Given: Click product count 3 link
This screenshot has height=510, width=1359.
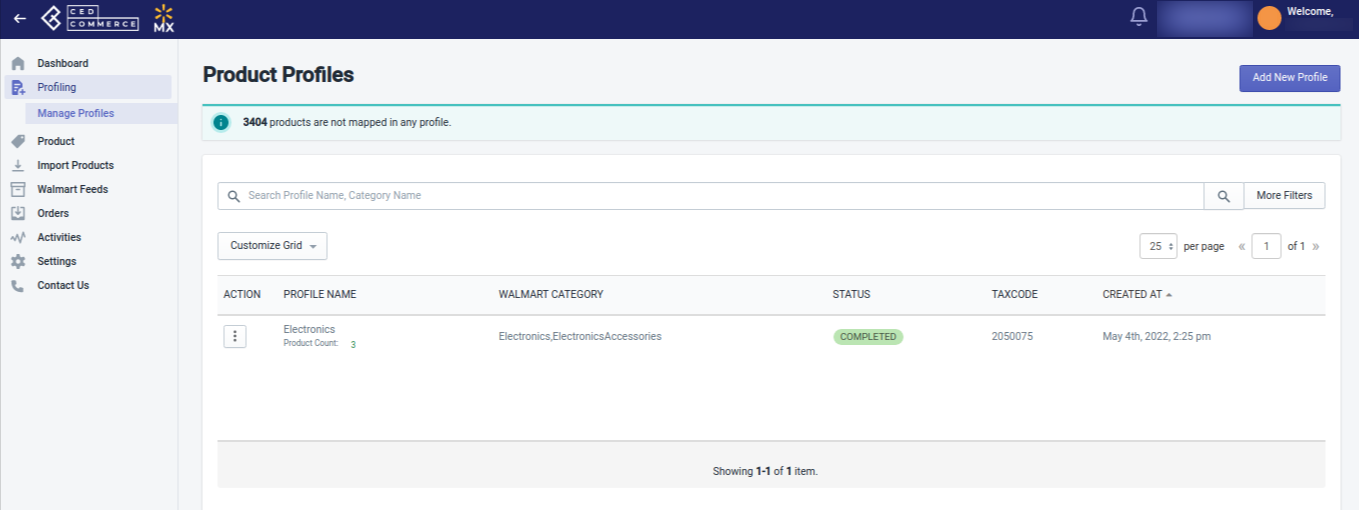Looking at the screenshot, I should [x=353, y=344].
